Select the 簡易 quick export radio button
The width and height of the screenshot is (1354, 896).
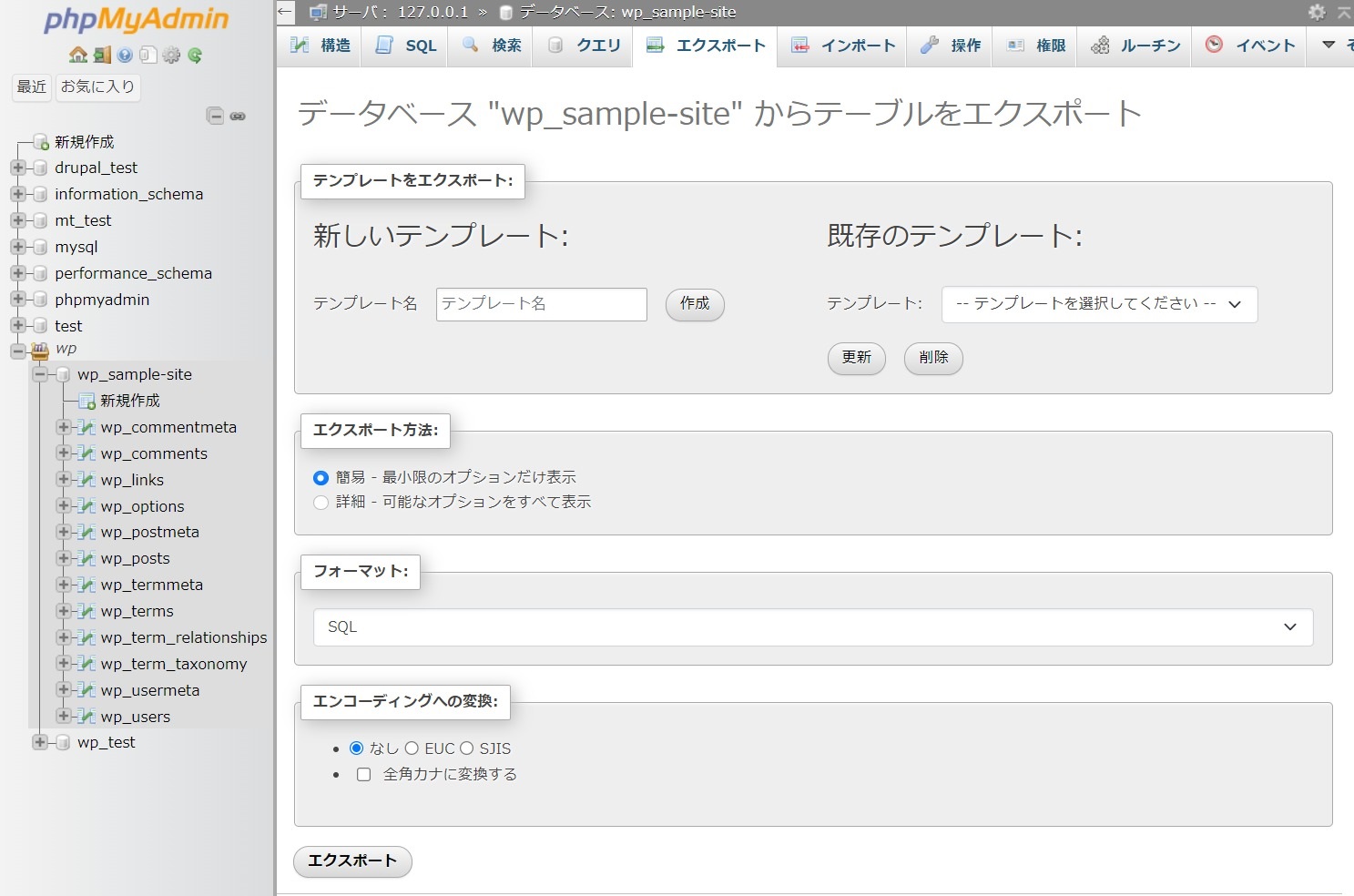[x=321, y=477]
